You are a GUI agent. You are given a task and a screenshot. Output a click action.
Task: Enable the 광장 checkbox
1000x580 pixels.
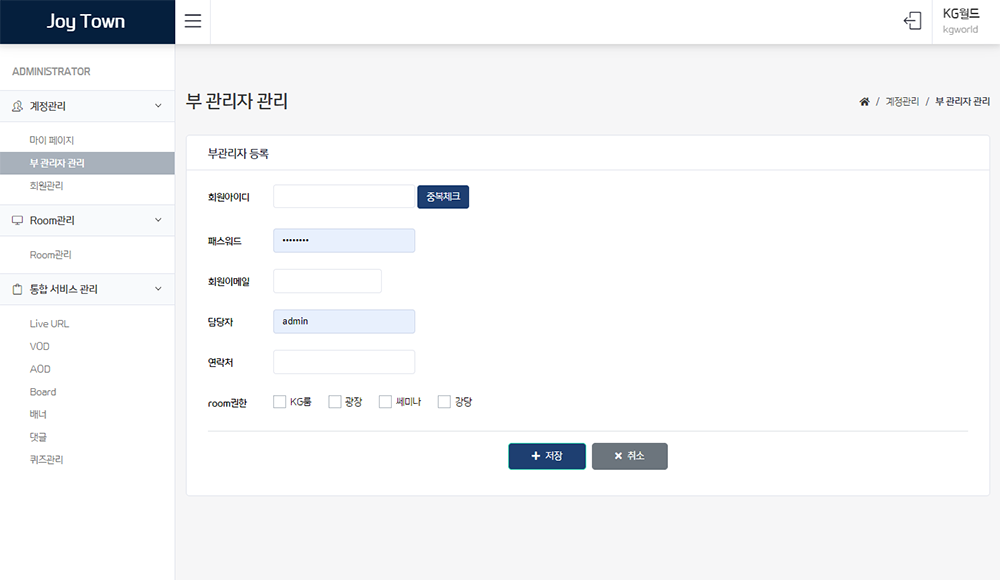pyautogui.click(x=335, y=402)
